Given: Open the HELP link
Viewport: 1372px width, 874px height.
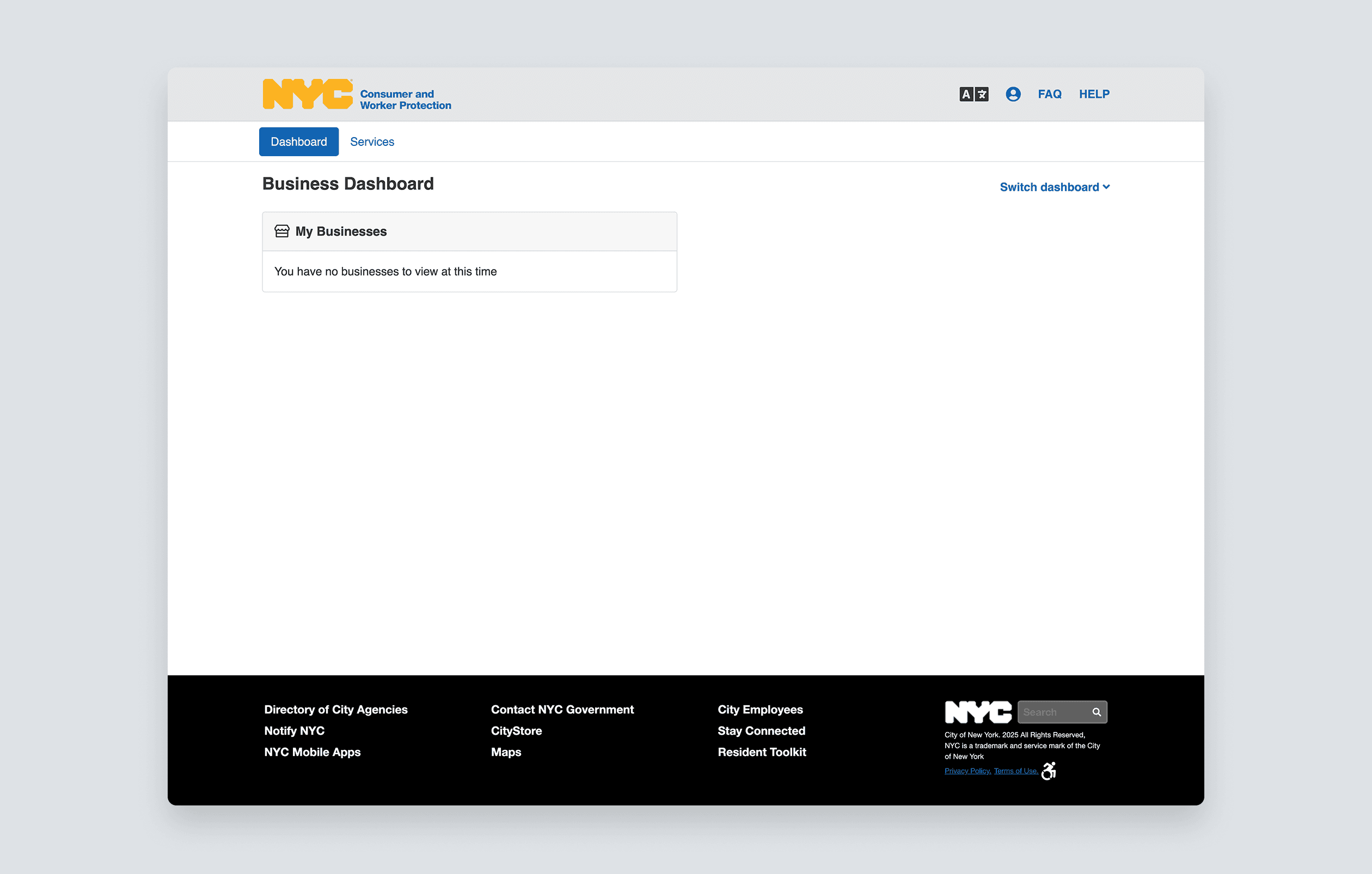Looking at the screenshot, I should pyautogui.click(x=1093, y=94).
